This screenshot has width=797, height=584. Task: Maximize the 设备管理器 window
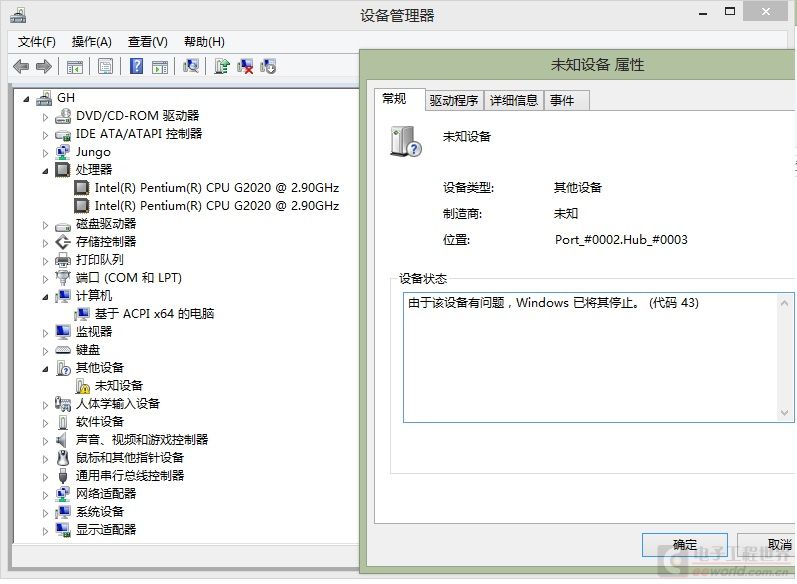(729, 12)
